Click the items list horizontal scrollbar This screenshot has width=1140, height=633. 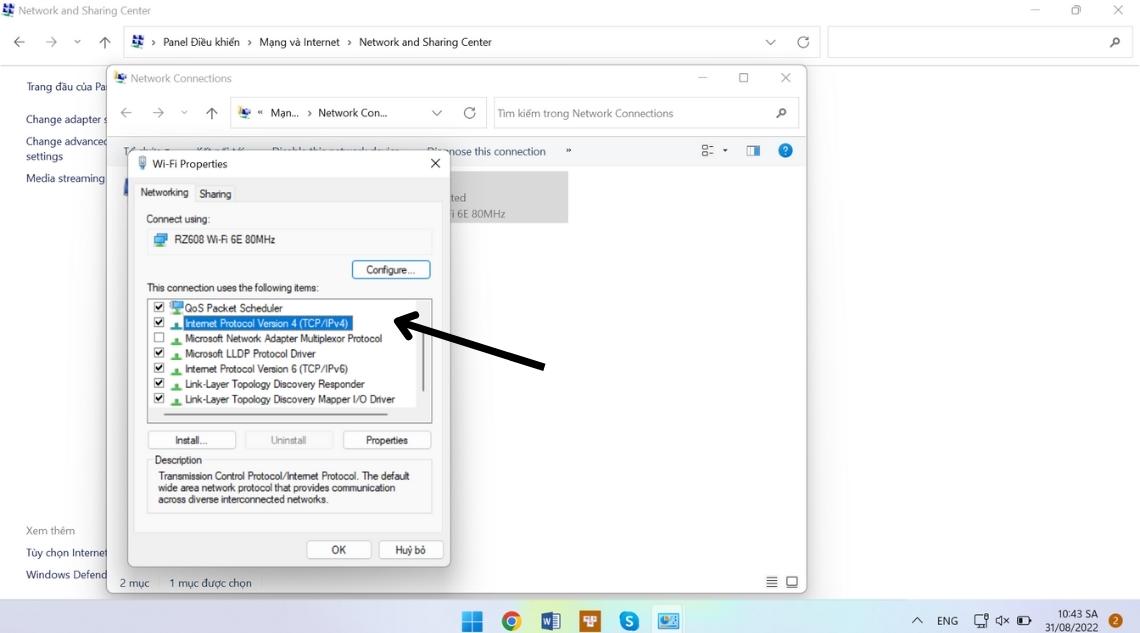[x=276, y=414]
